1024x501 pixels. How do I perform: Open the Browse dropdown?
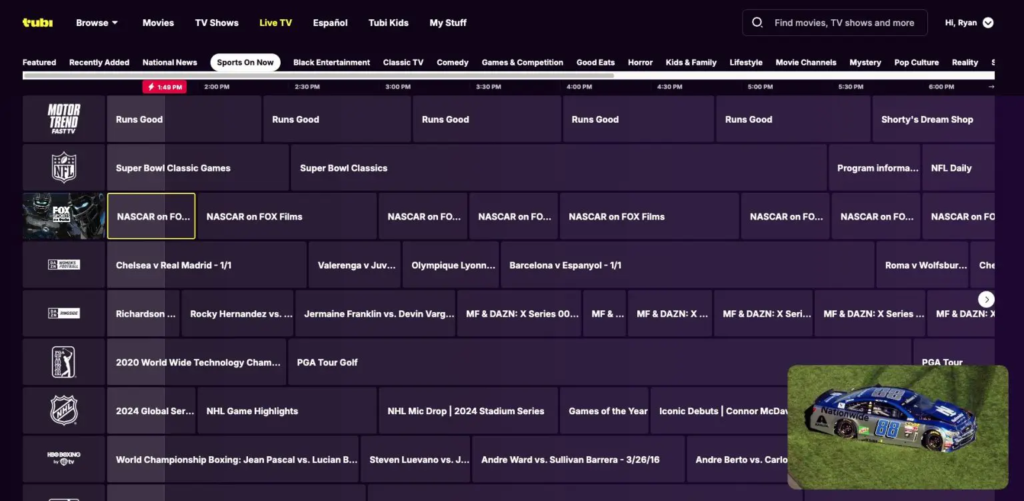coord(97,23)
